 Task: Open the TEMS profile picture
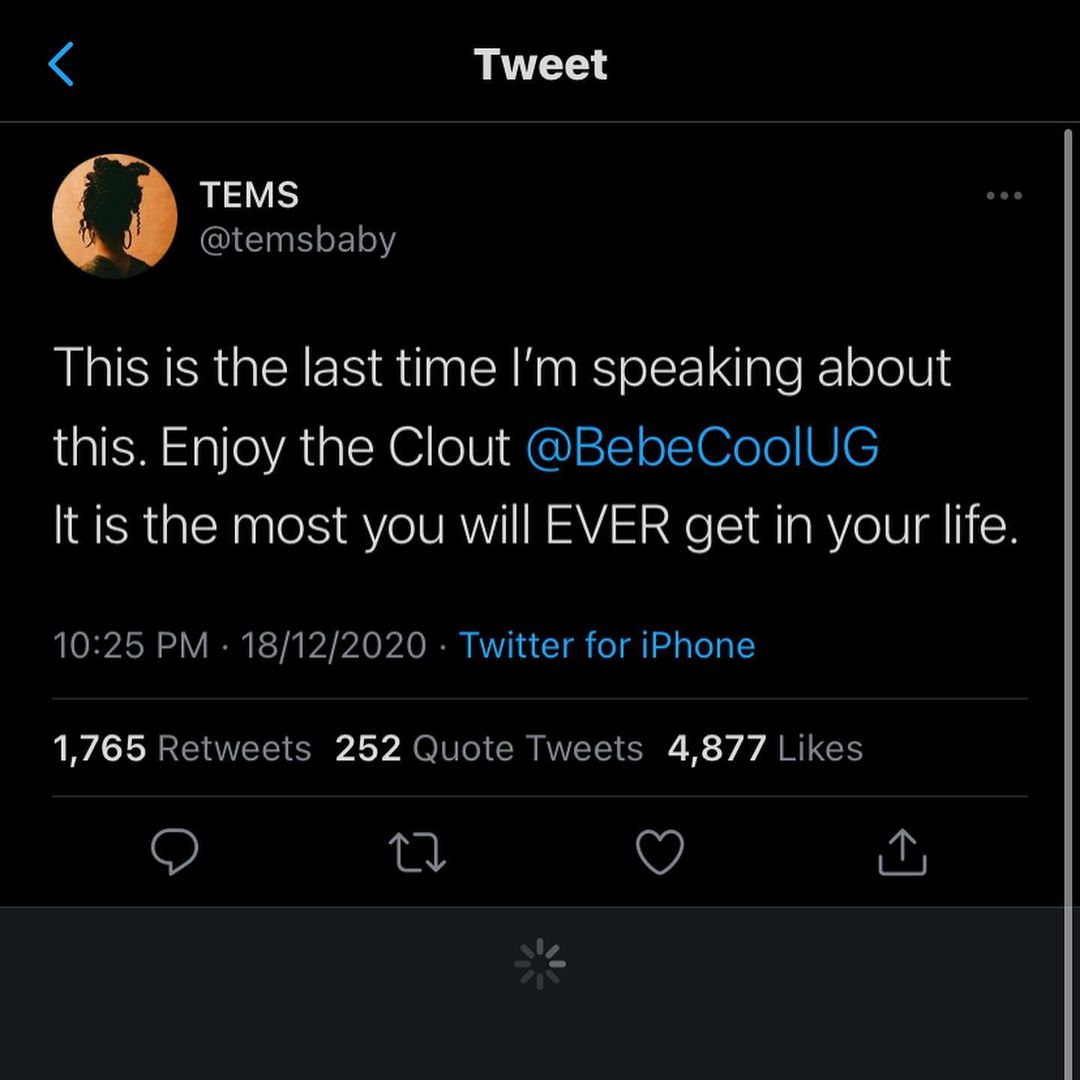coord(114,216)
